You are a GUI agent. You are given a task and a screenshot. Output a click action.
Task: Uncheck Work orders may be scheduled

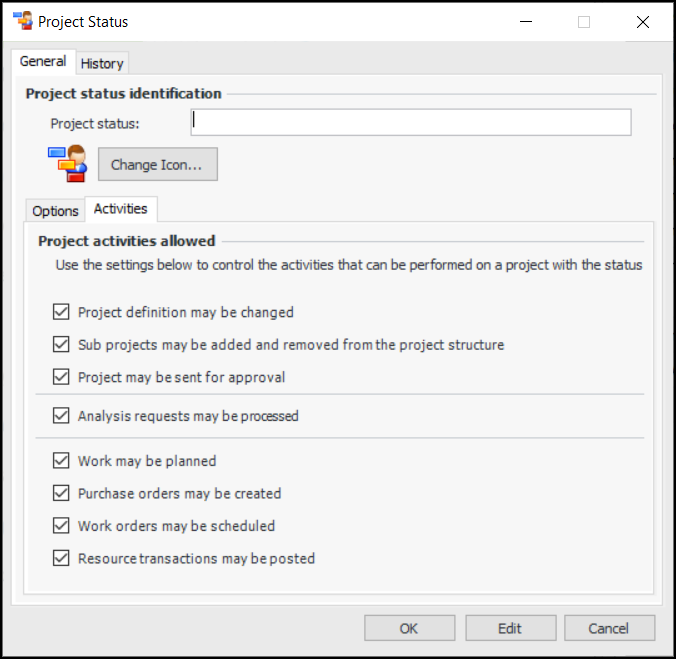click(x=61, y=526)
